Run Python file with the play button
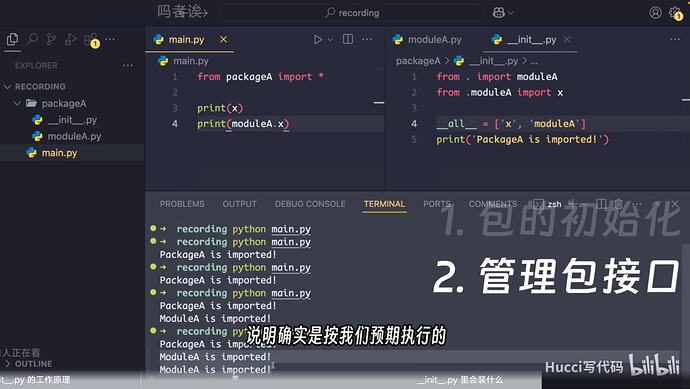690x389 pixels. (317, 40)
